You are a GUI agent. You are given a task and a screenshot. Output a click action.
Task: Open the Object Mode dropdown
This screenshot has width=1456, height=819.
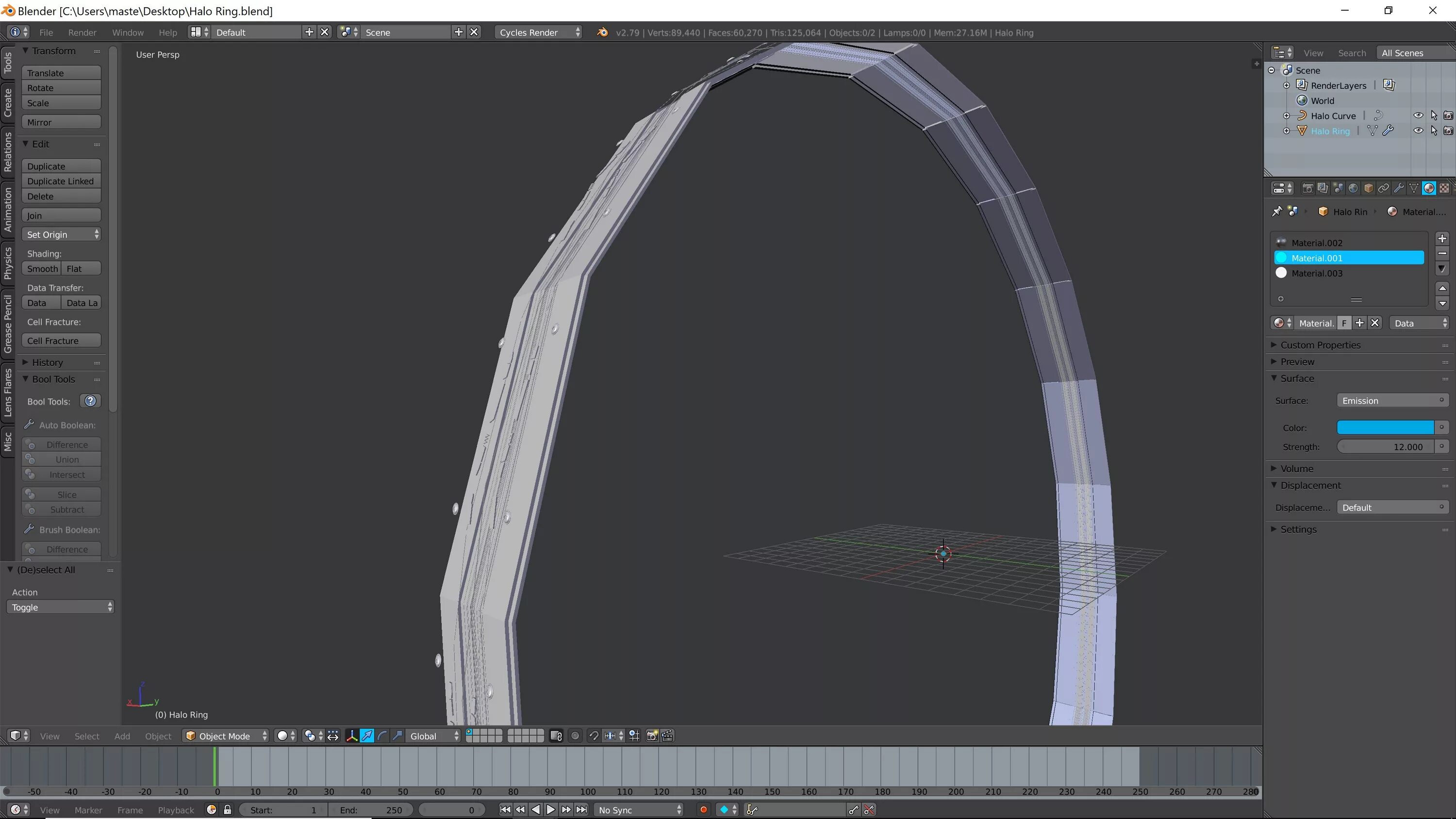coord(226,736)
